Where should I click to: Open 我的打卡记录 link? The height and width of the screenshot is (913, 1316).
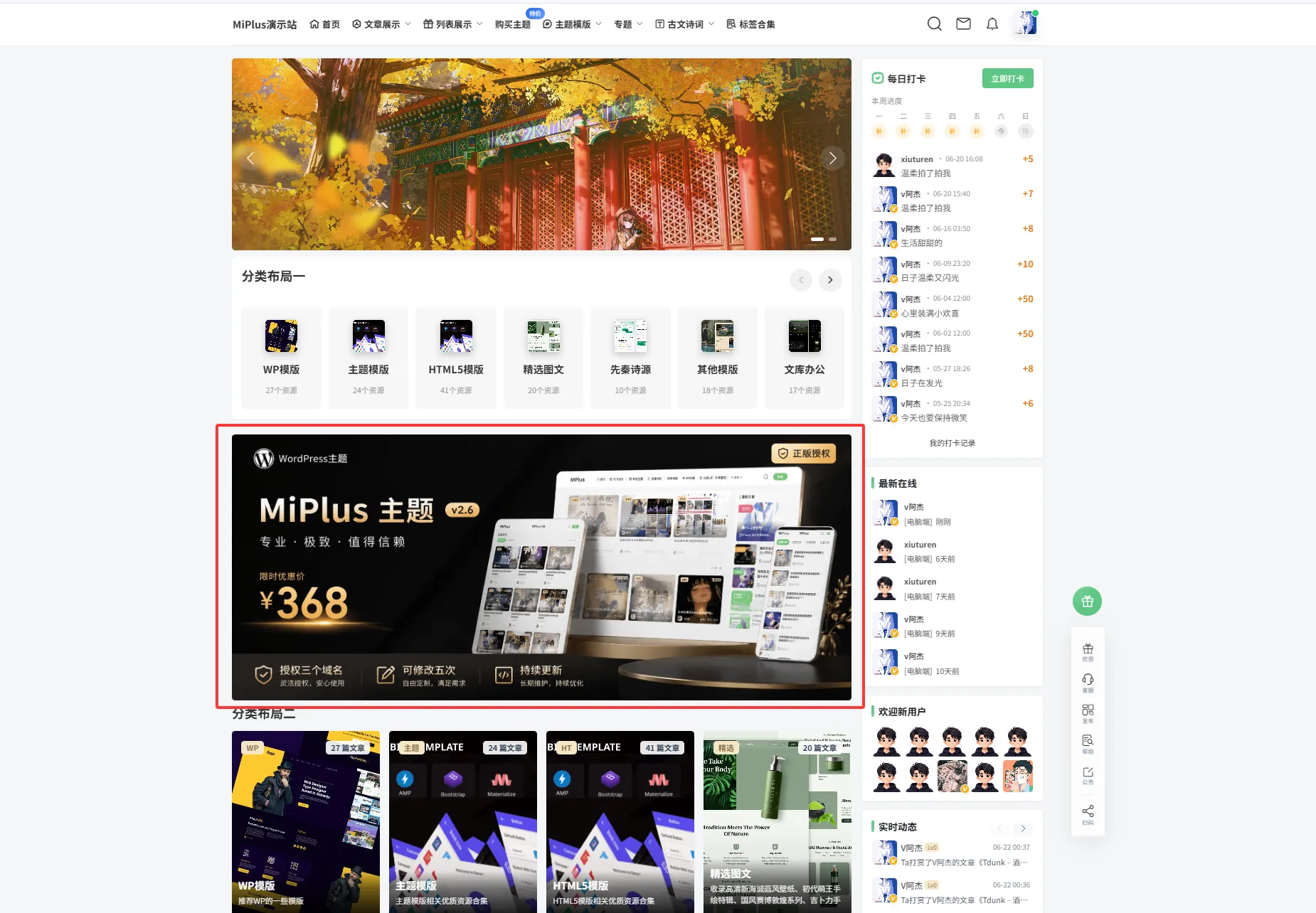tap(952, 443)
